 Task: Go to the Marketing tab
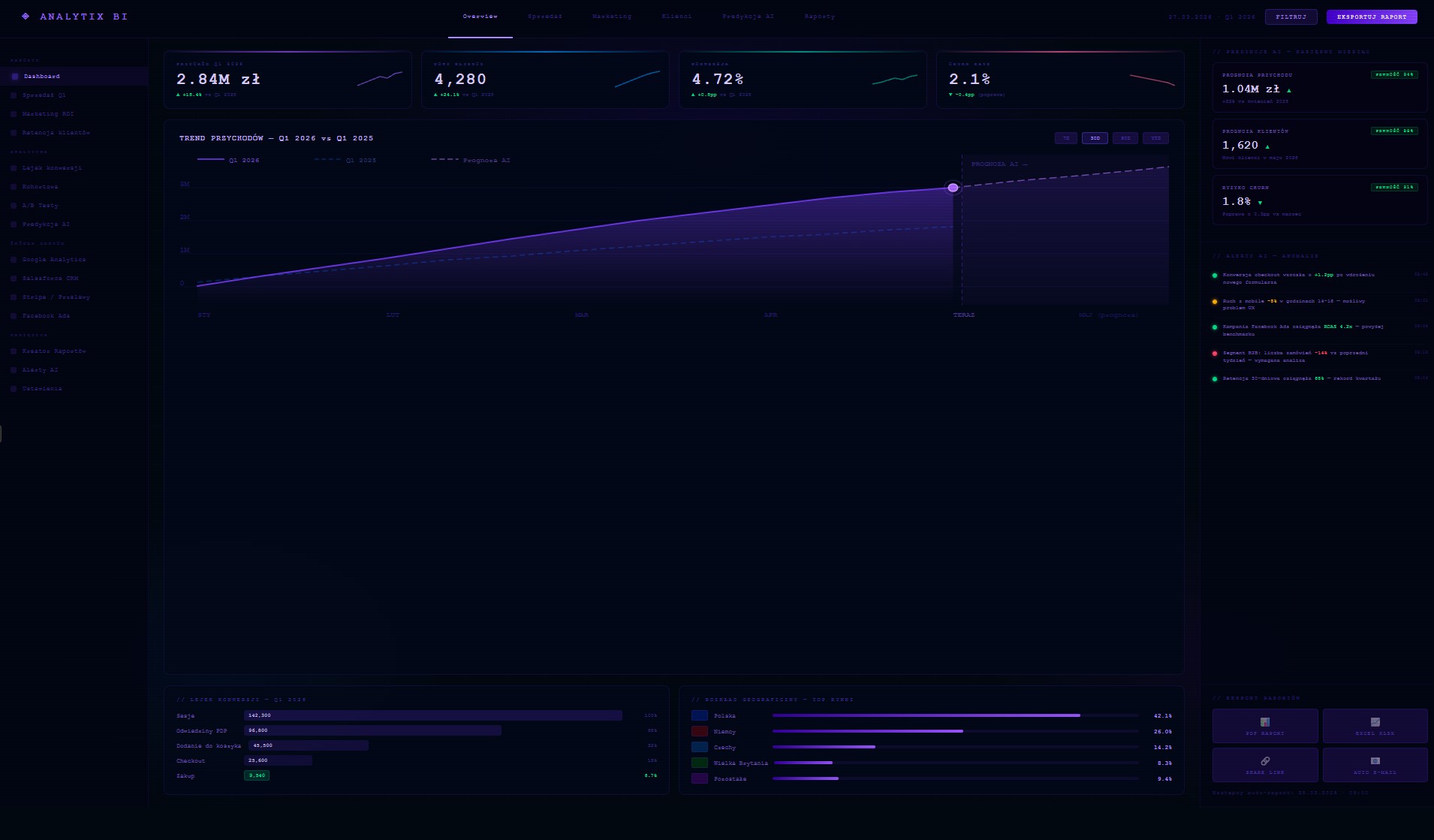click(611, 17)
